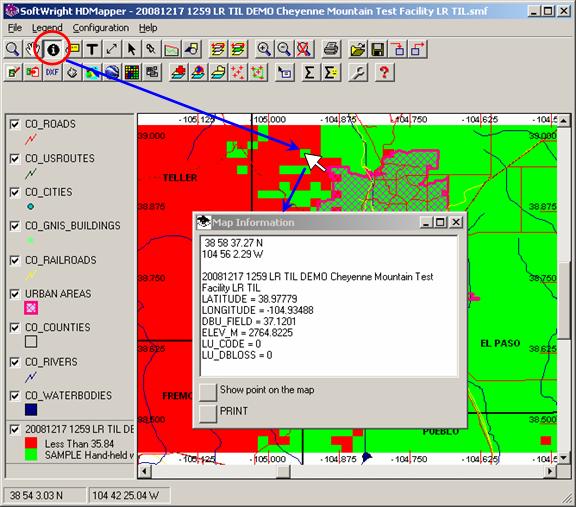
Task: Click the map vertical scrollbar down arrow
Action: tap(564, 457)
